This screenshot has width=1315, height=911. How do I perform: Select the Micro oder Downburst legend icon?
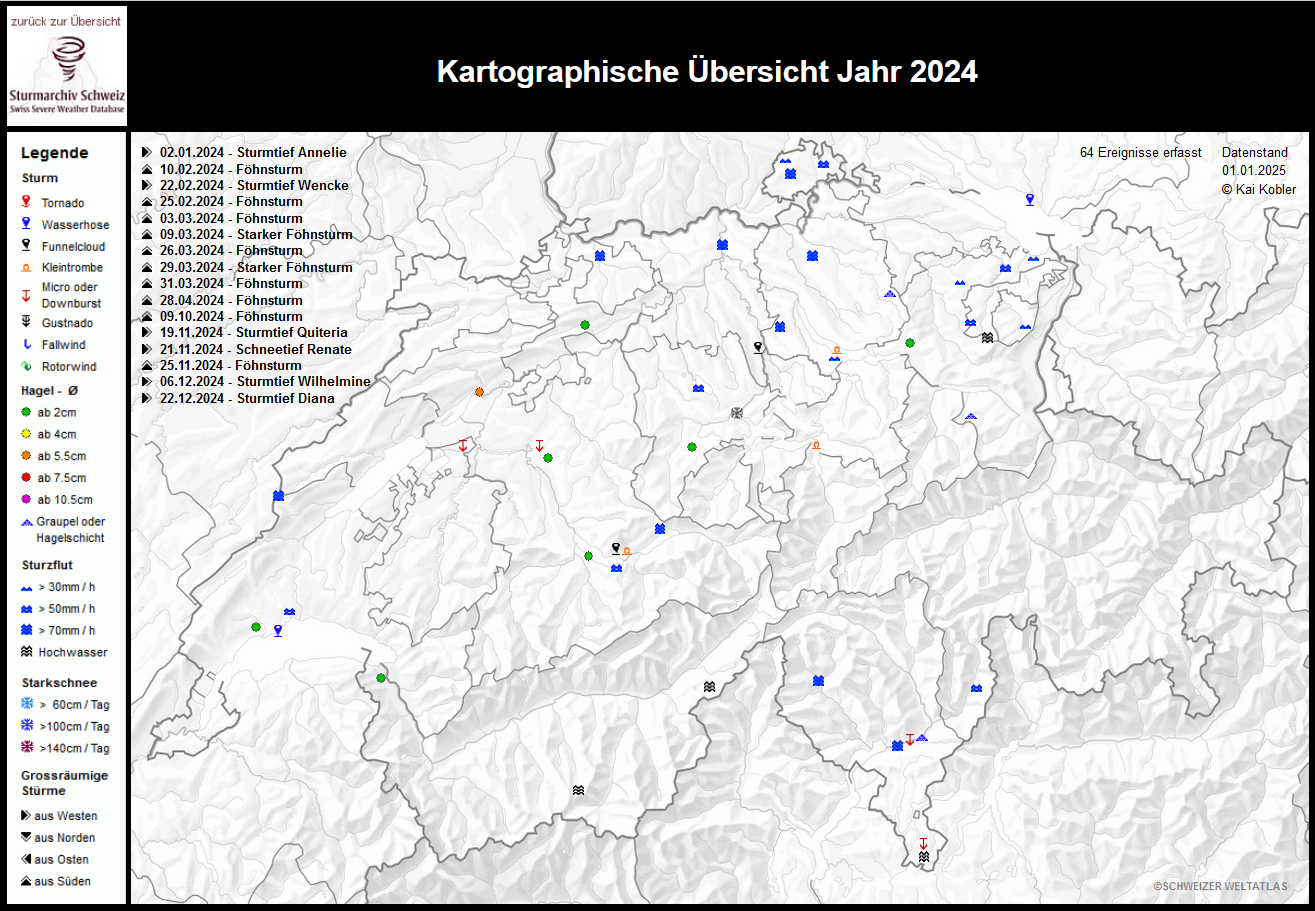[26, 295]
